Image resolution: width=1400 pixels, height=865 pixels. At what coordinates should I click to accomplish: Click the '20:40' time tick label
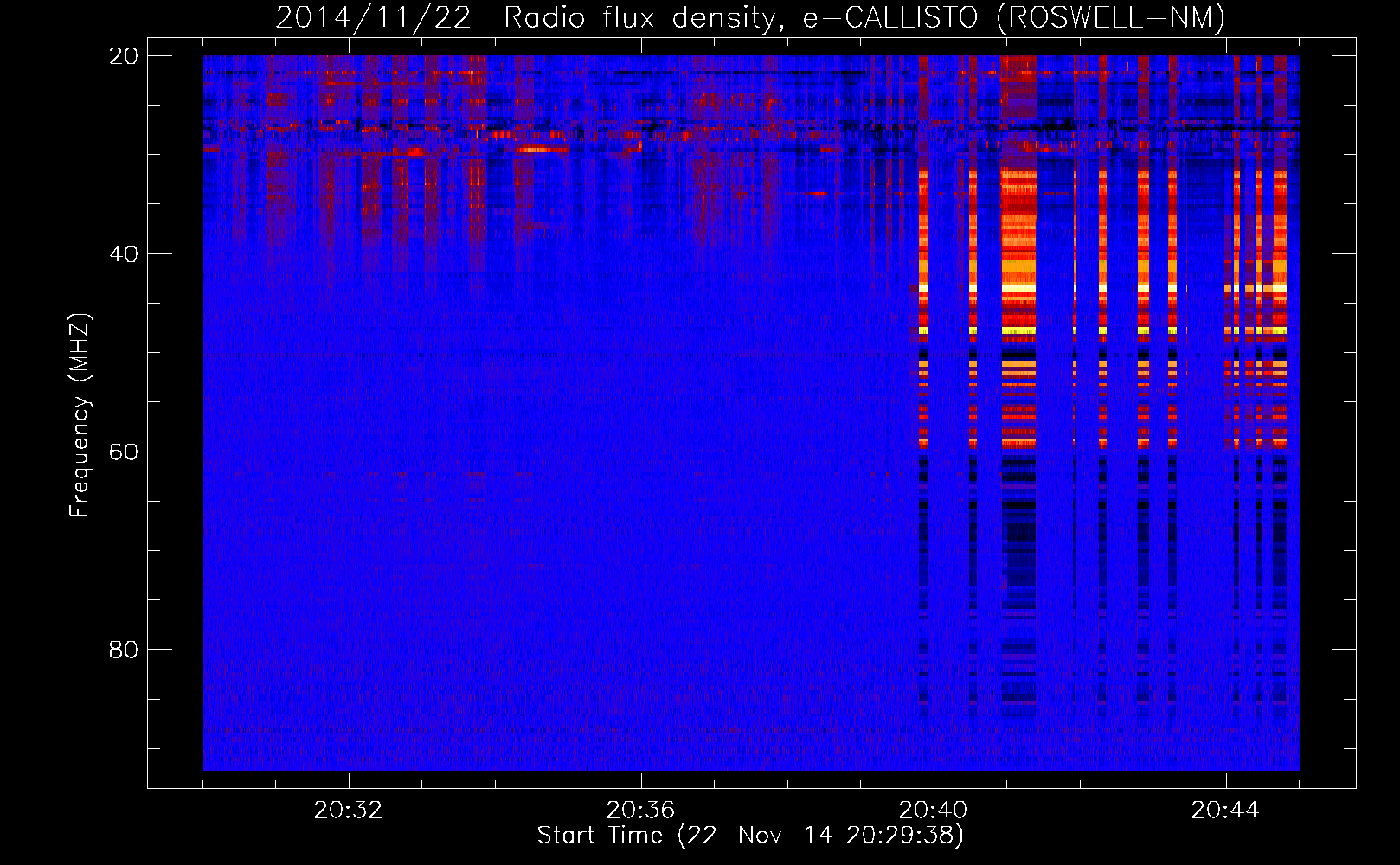[x=933, y=811]
